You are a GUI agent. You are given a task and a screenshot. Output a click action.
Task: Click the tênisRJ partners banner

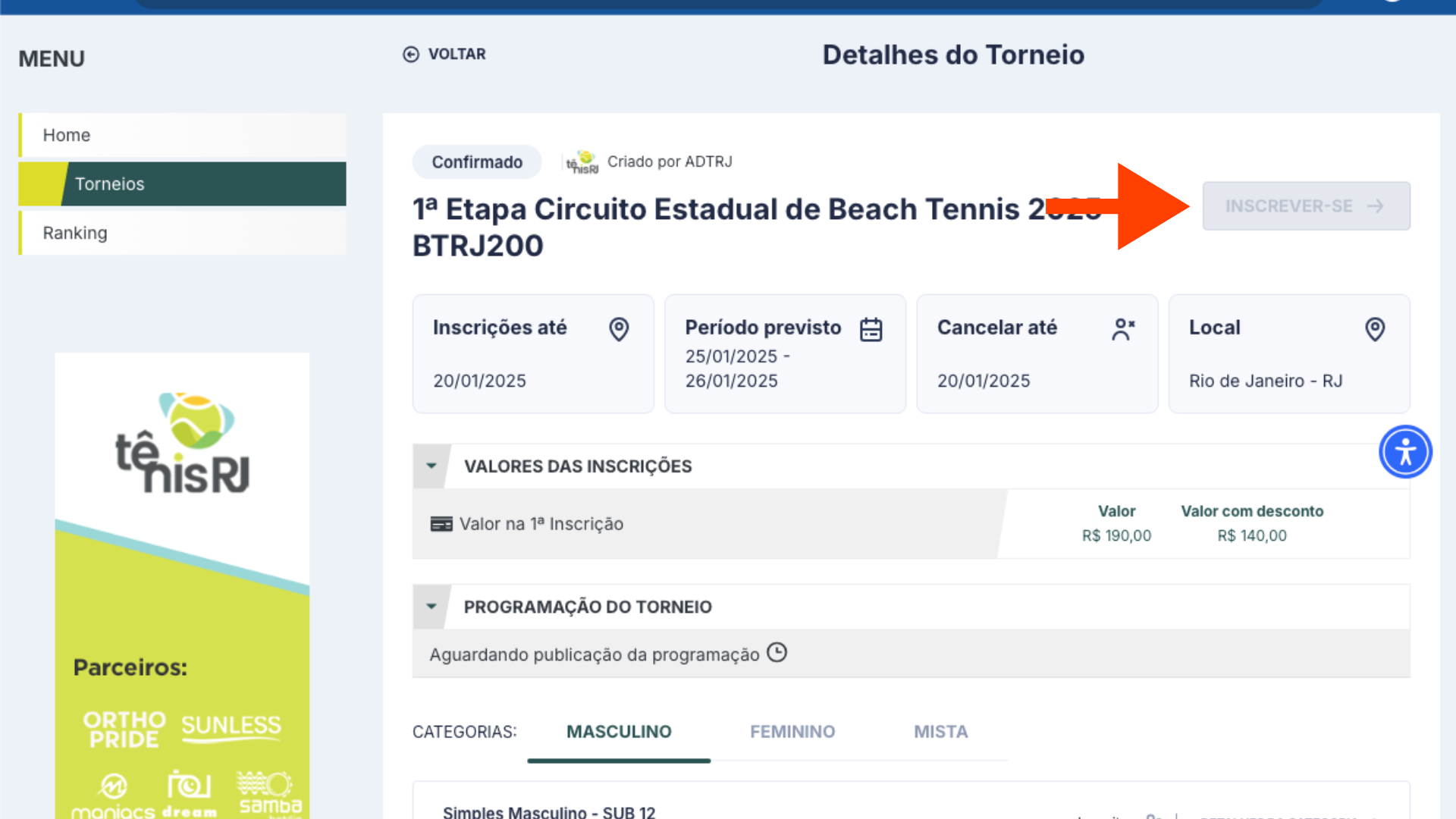[182, 585]
